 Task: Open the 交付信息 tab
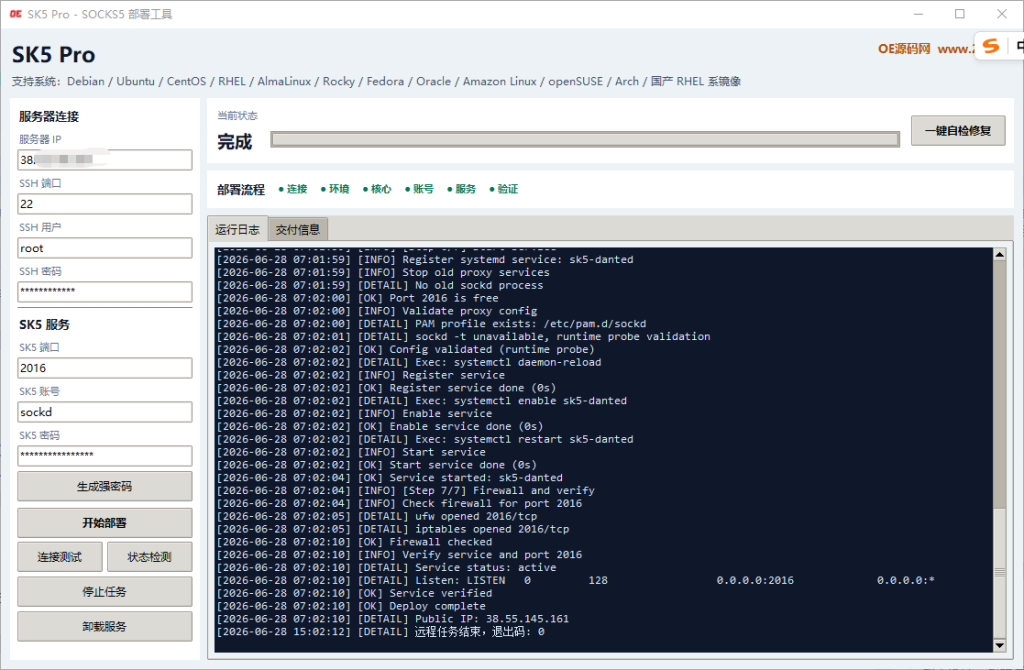(298, 229)
